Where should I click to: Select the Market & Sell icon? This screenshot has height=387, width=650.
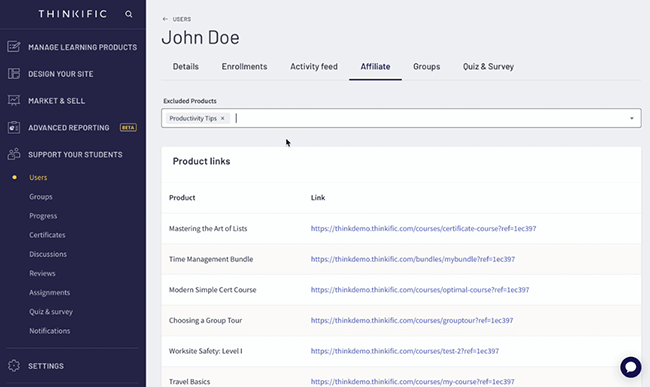coord(14,101)
